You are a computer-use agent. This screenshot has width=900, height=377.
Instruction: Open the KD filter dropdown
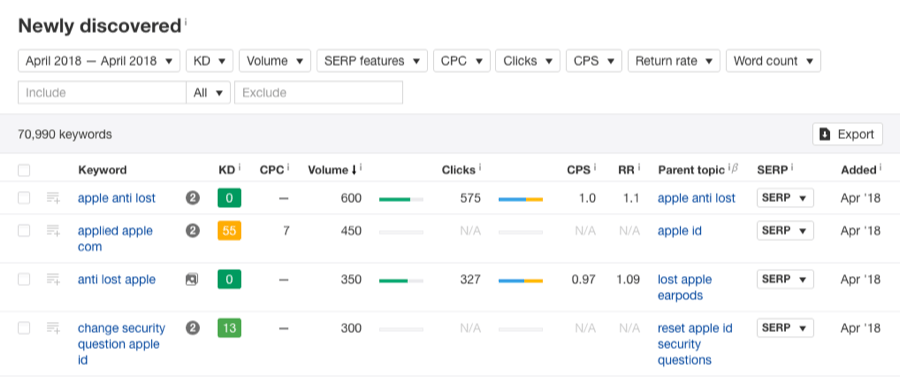coord(210,61)
